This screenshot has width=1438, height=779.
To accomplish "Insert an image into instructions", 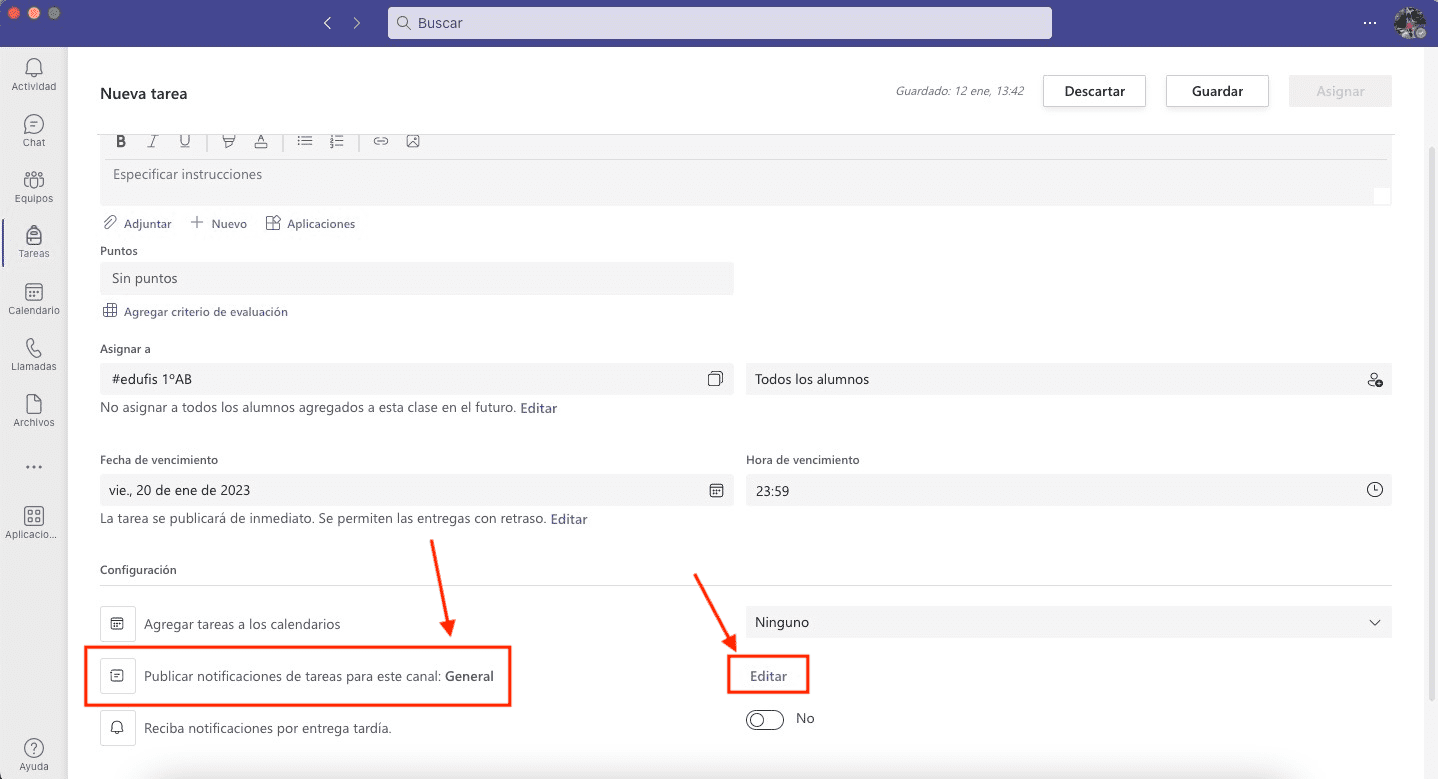I will [413, 141].
